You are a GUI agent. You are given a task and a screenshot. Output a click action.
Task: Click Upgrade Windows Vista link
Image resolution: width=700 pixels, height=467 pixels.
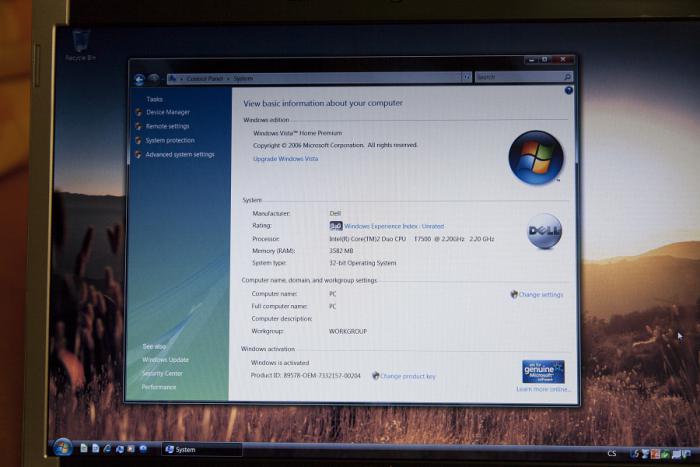click(285, 159)
